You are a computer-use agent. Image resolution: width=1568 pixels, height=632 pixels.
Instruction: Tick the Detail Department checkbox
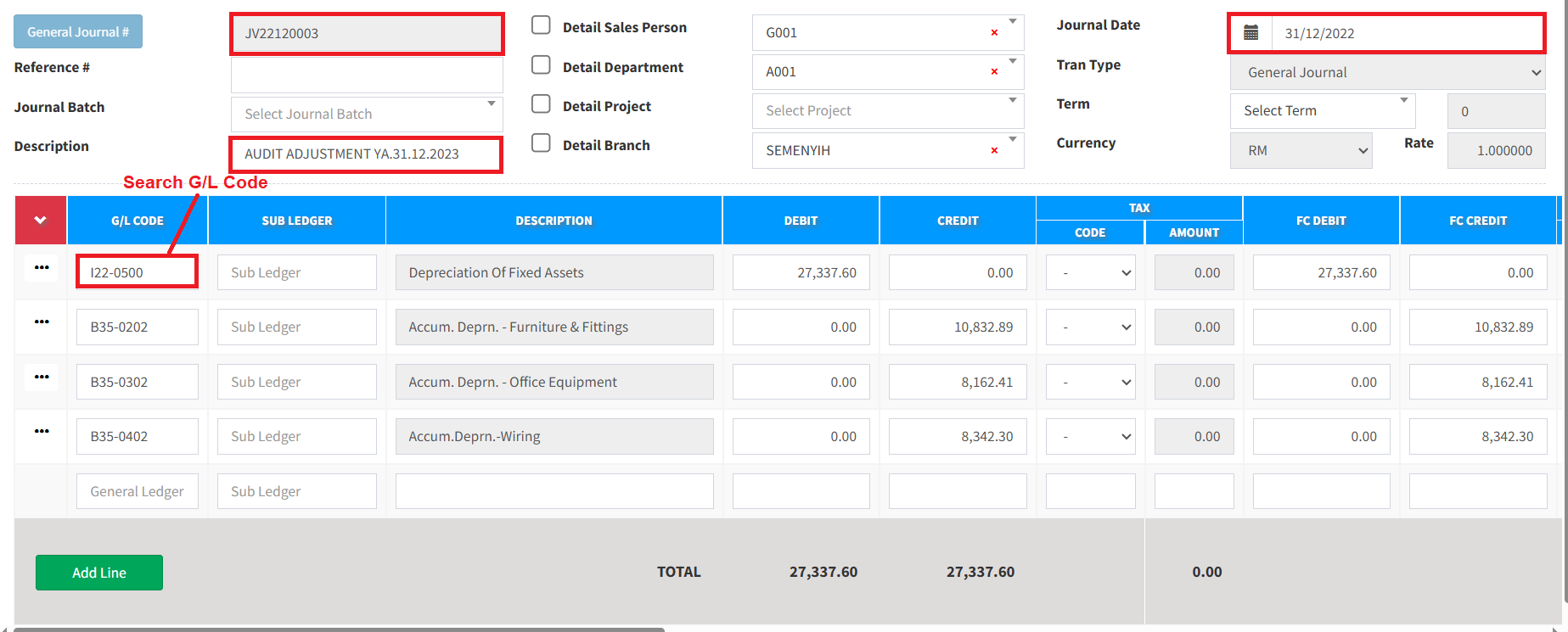pyautogui.click(x=541, y=65)
